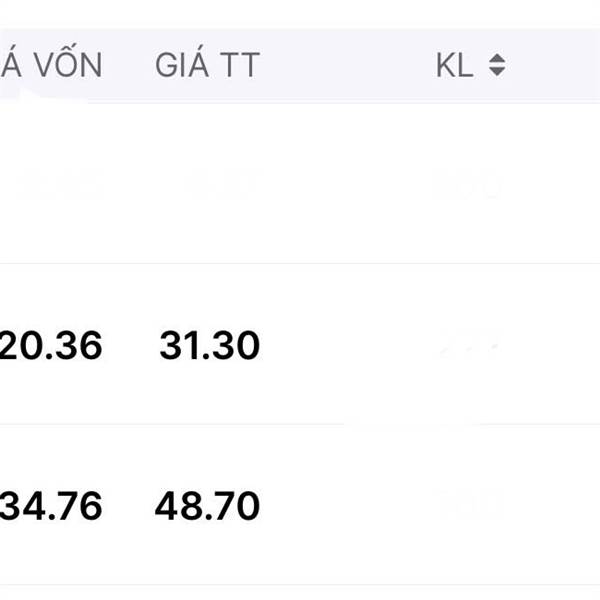Click the sort arrows beside KL

497,66
